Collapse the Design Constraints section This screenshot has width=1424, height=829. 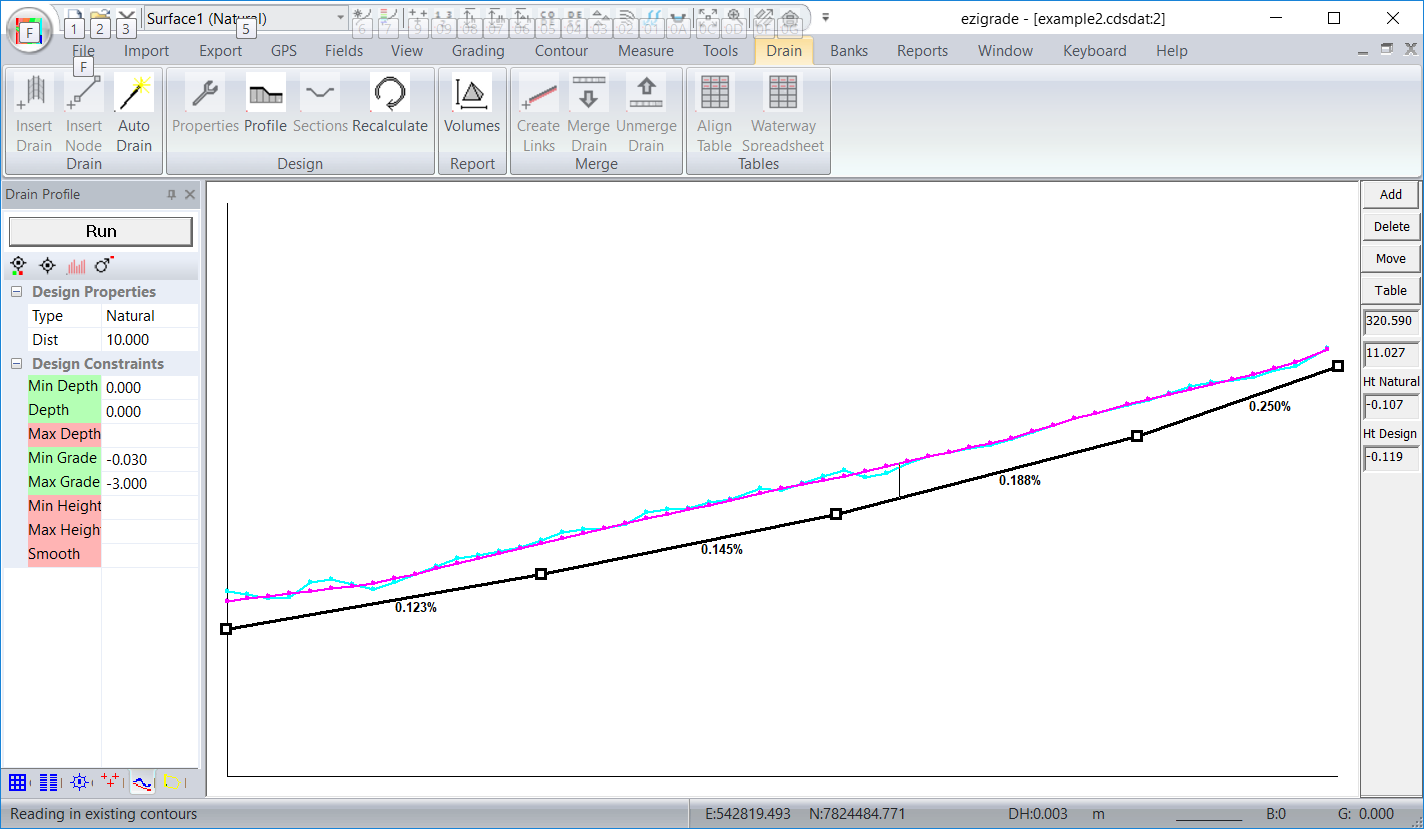pyautogui.click(x=17, y=364)
